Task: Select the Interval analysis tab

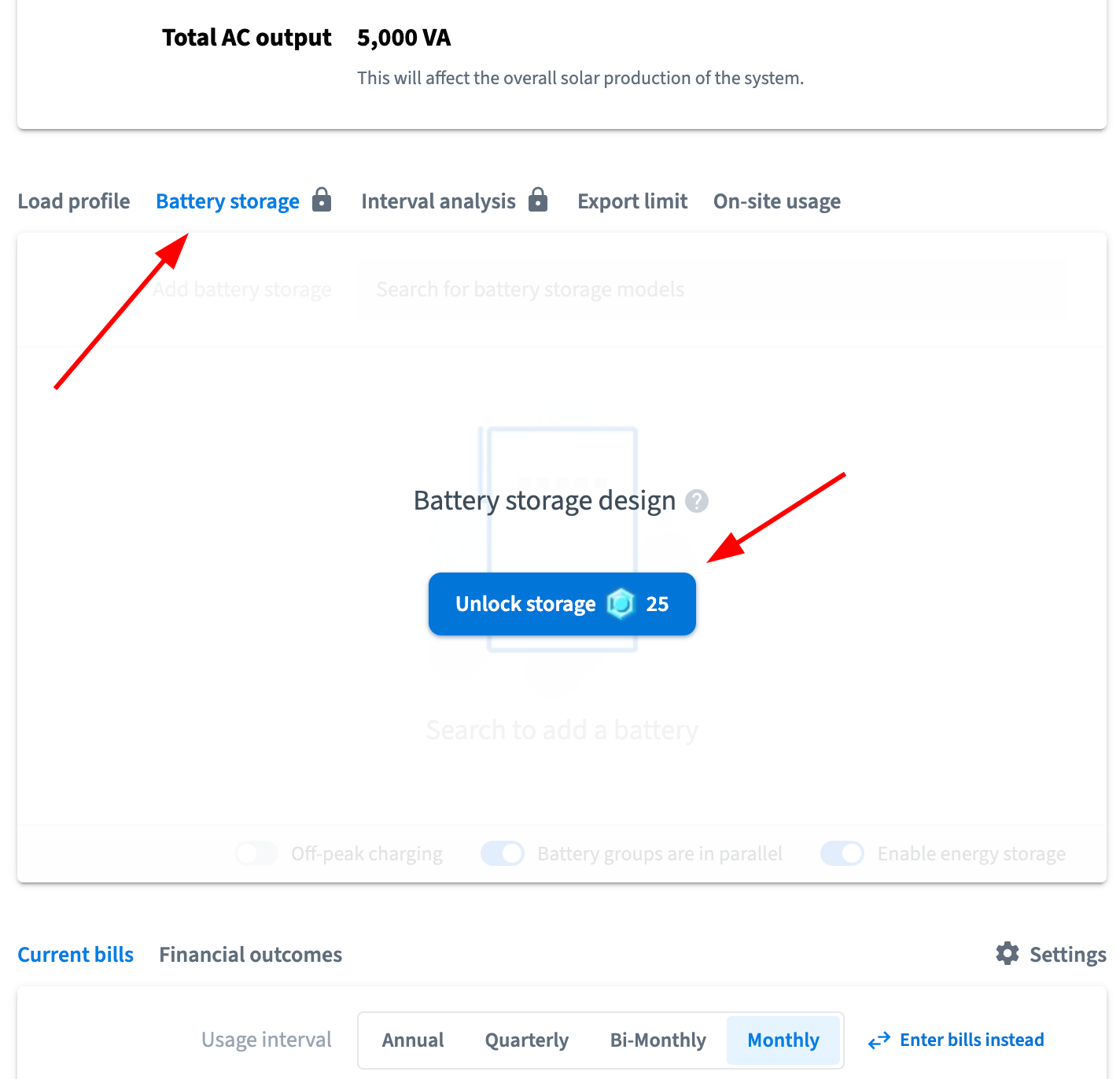Action: (438, 201)
